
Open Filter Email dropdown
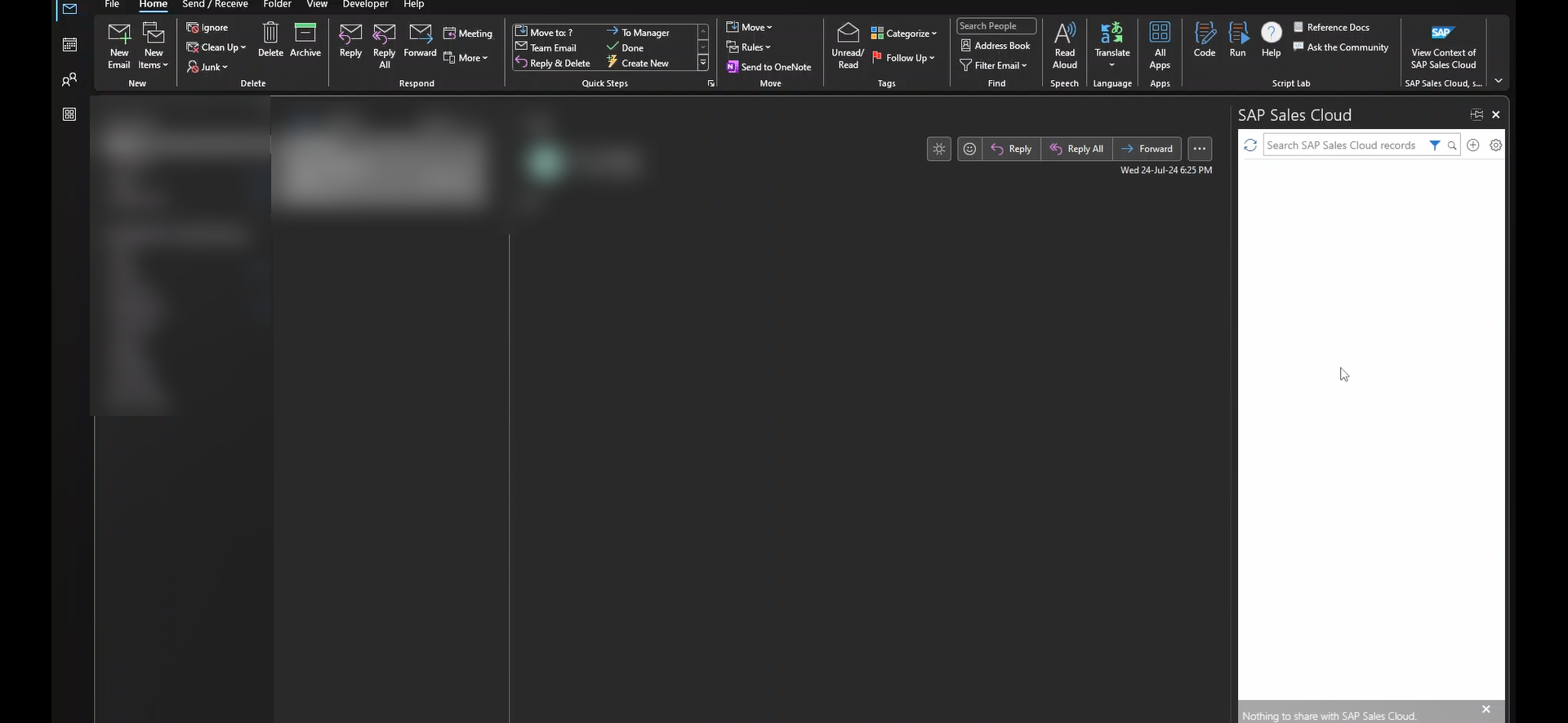point(993,65)
